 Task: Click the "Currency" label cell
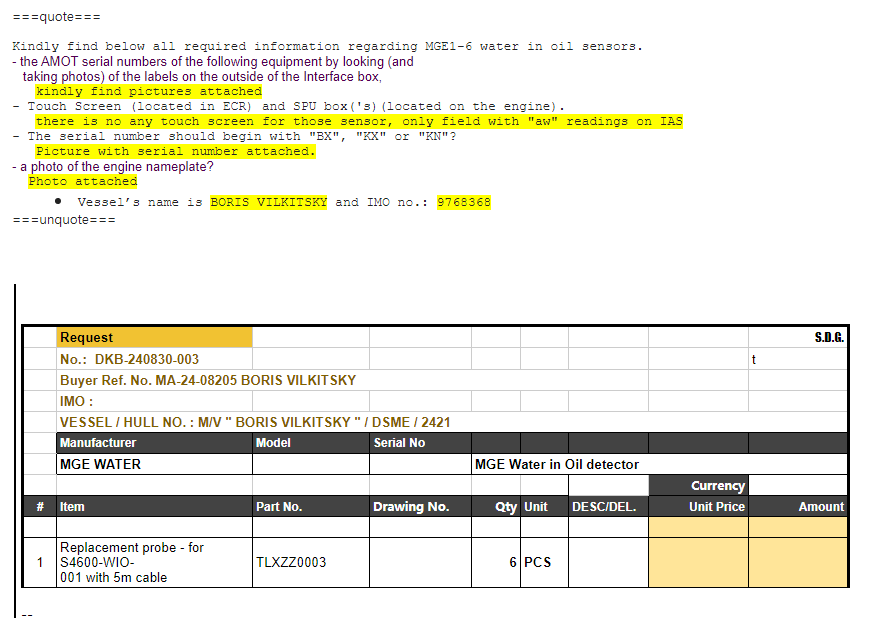(x=698, y=485)
